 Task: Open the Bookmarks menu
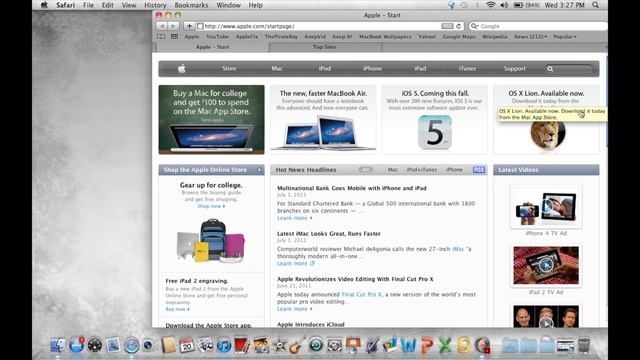[191, 5]
